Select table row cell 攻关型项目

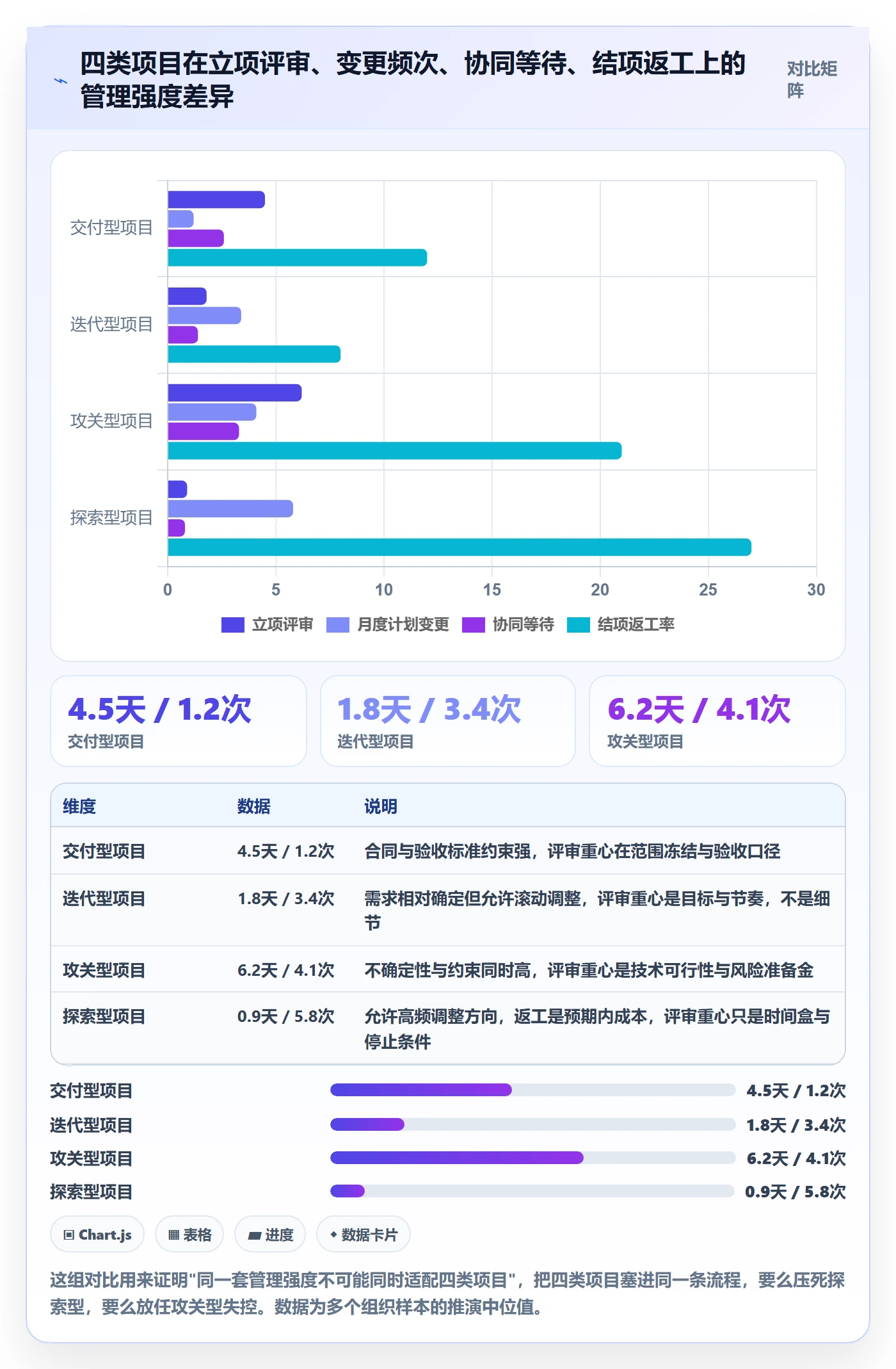(x=104, y=970)
